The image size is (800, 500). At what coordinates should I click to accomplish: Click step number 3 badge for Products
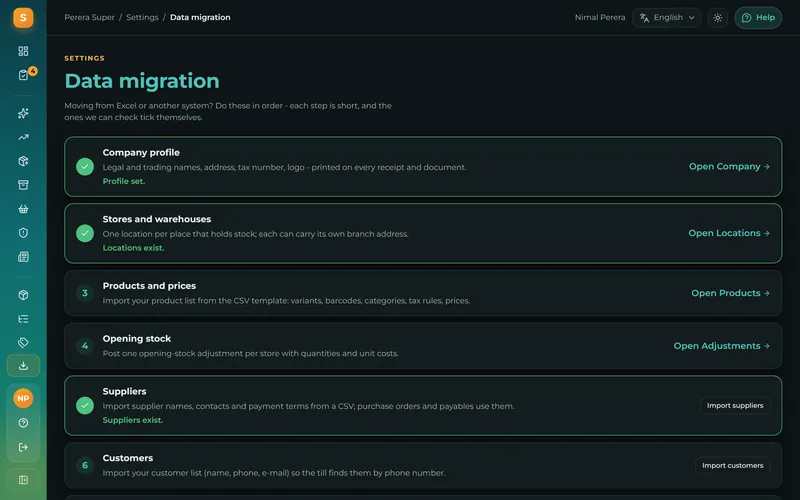(x=85, y=293)
